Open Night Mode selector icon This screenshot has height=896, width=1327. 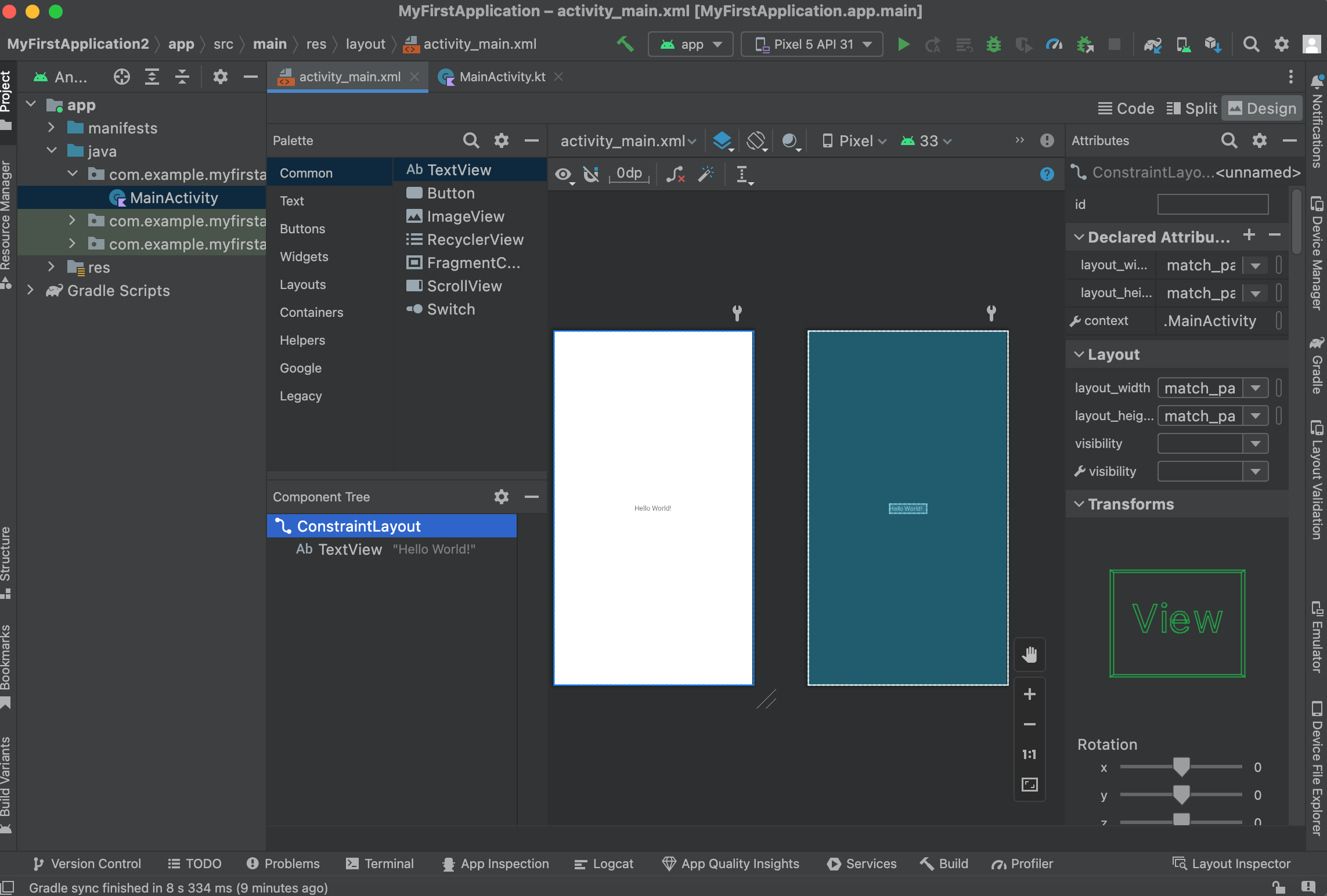tap(791, 141)
